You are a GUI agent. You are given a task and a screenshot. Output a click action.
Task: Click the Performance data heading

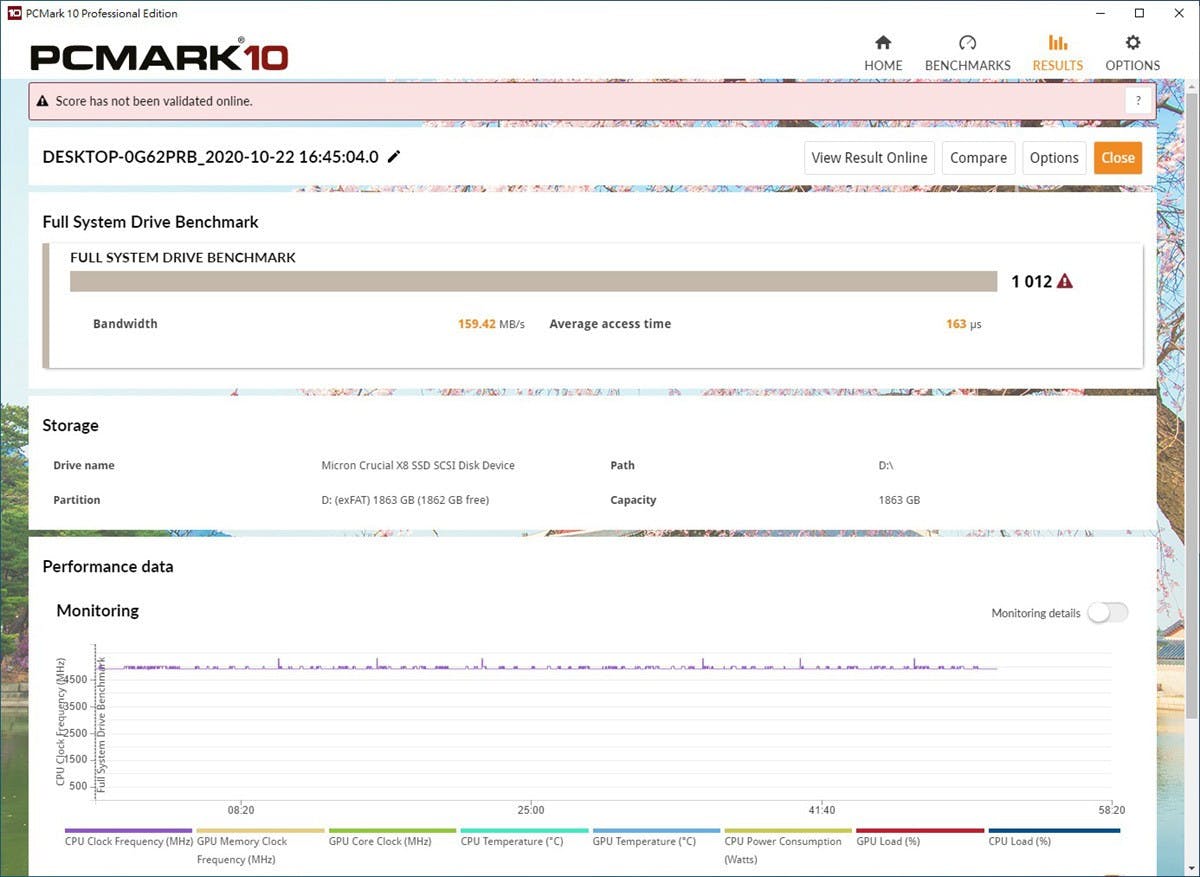click(108, 566)
